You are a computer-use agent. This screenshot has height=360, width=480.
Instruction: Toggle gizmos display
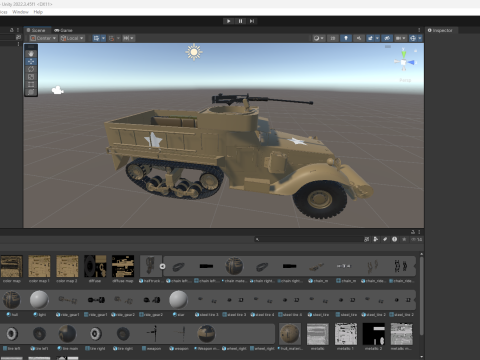(x=413, y=38)
